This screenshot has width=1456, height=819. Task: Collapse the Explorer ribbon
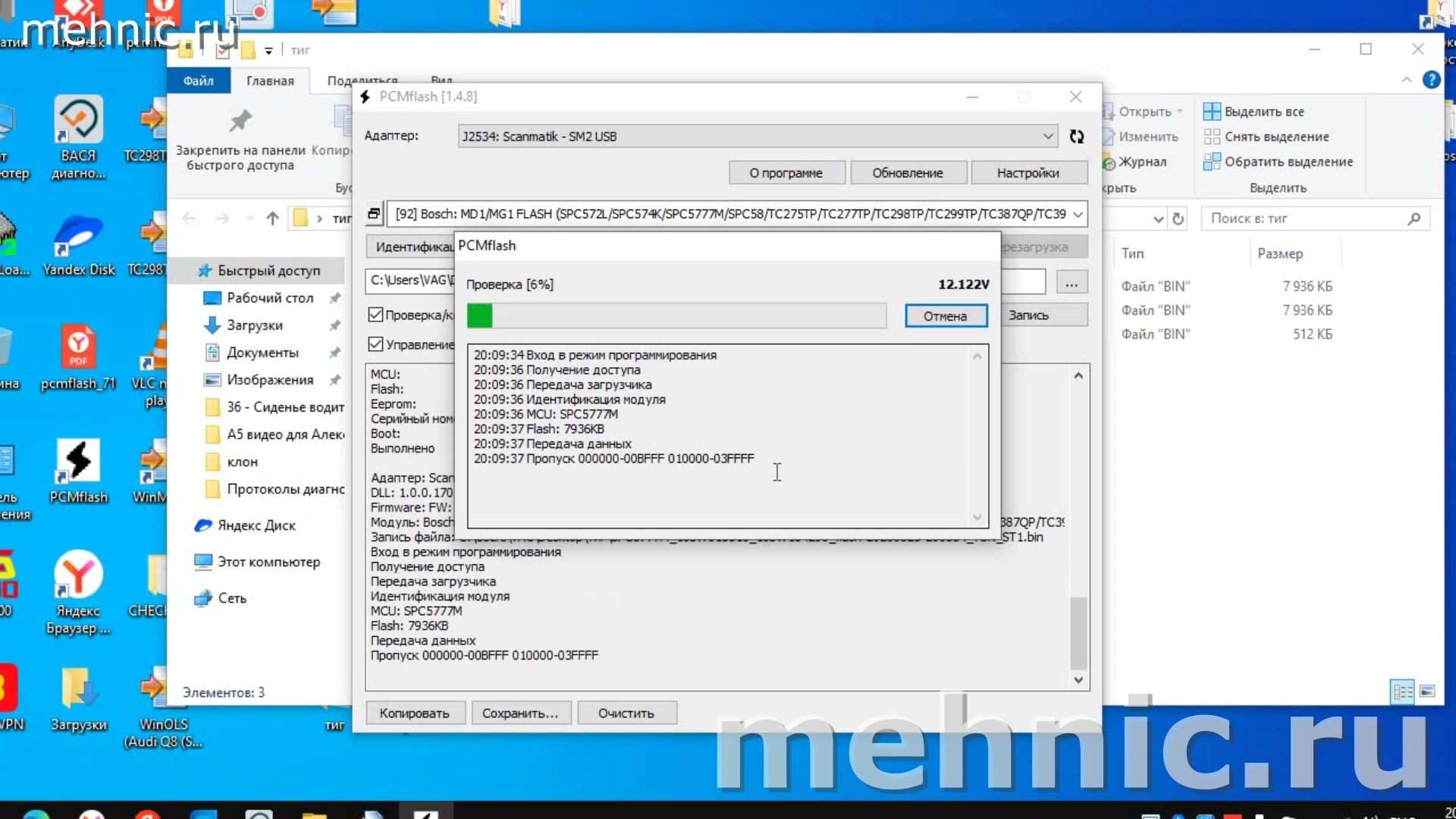1407,80
